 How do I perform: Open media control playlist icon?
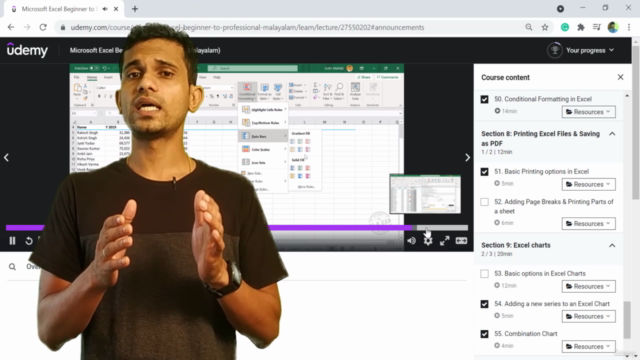(x=597, y=27)
